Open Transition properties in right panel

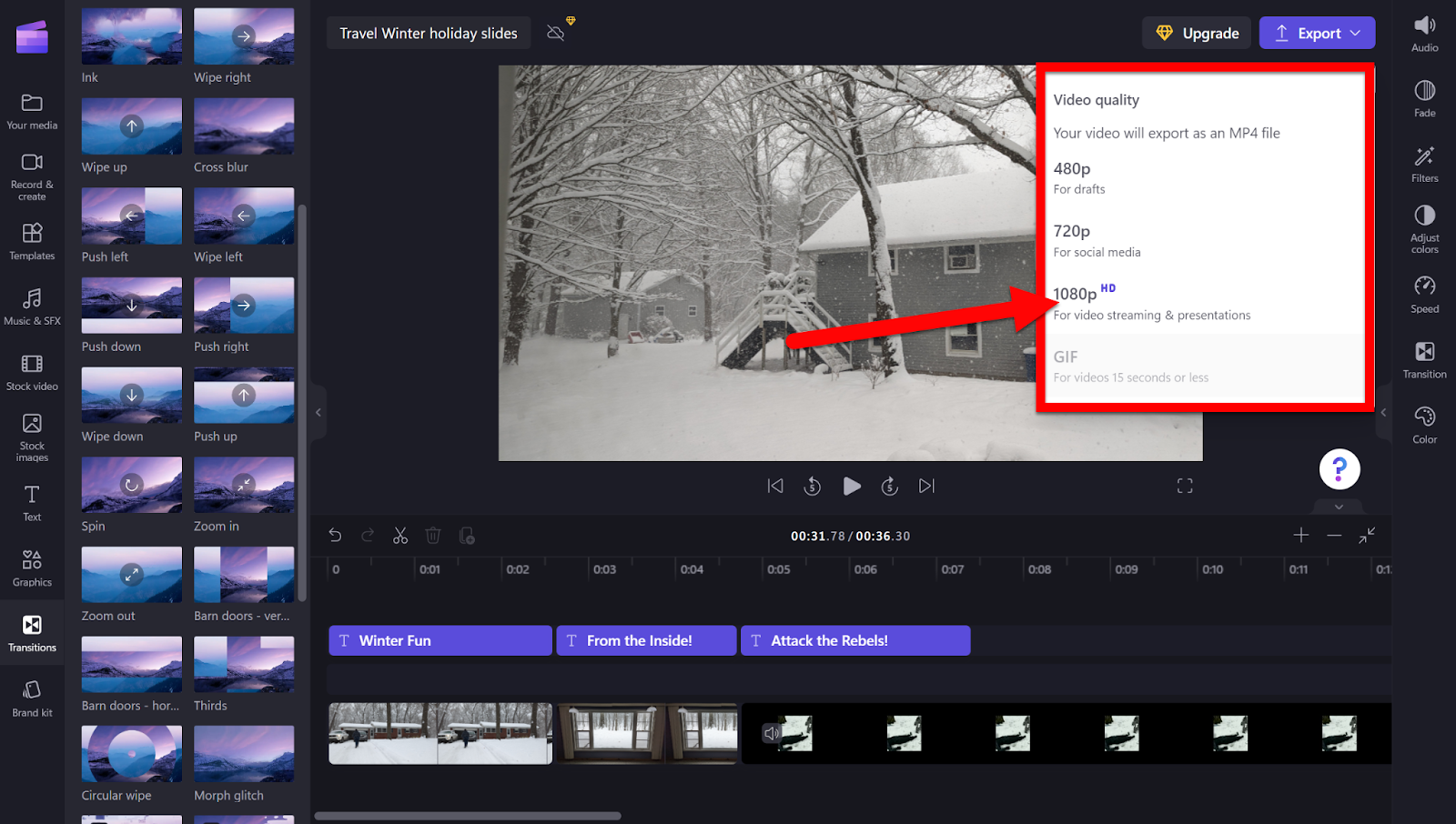[x=1424, y=360]
